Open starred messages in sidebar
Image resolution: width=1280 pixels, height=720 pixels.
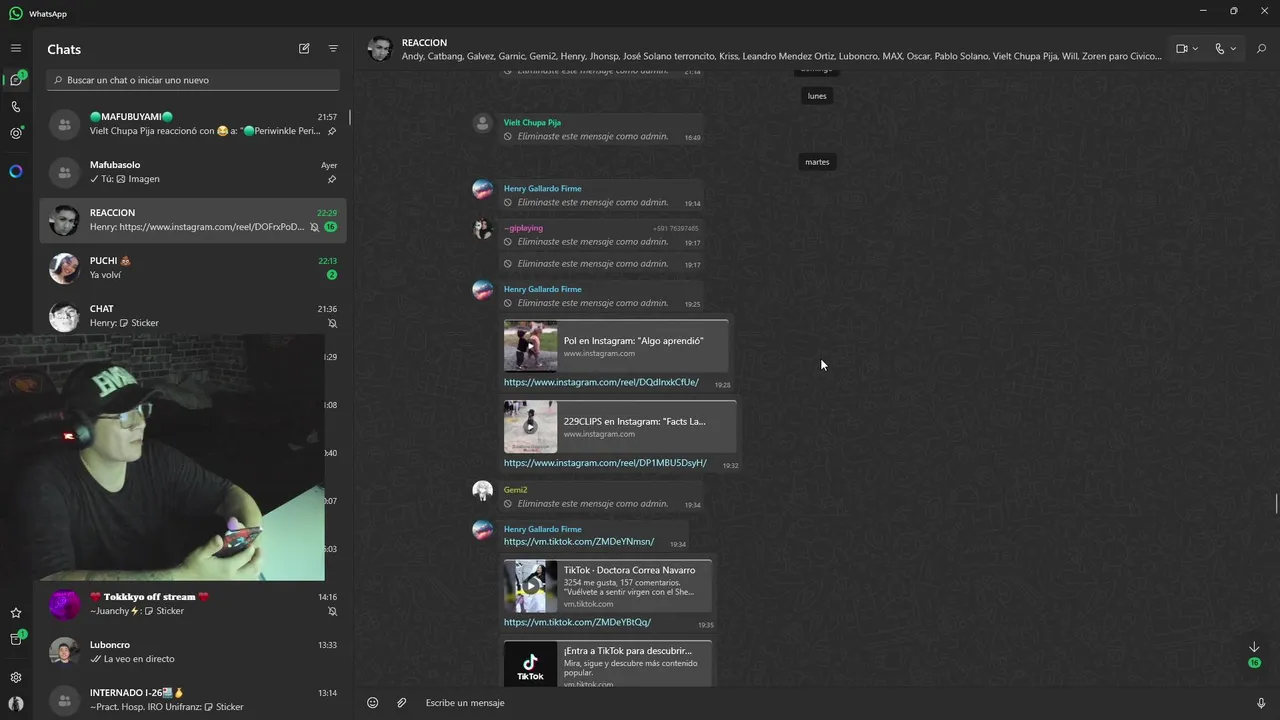pos(16,613)
